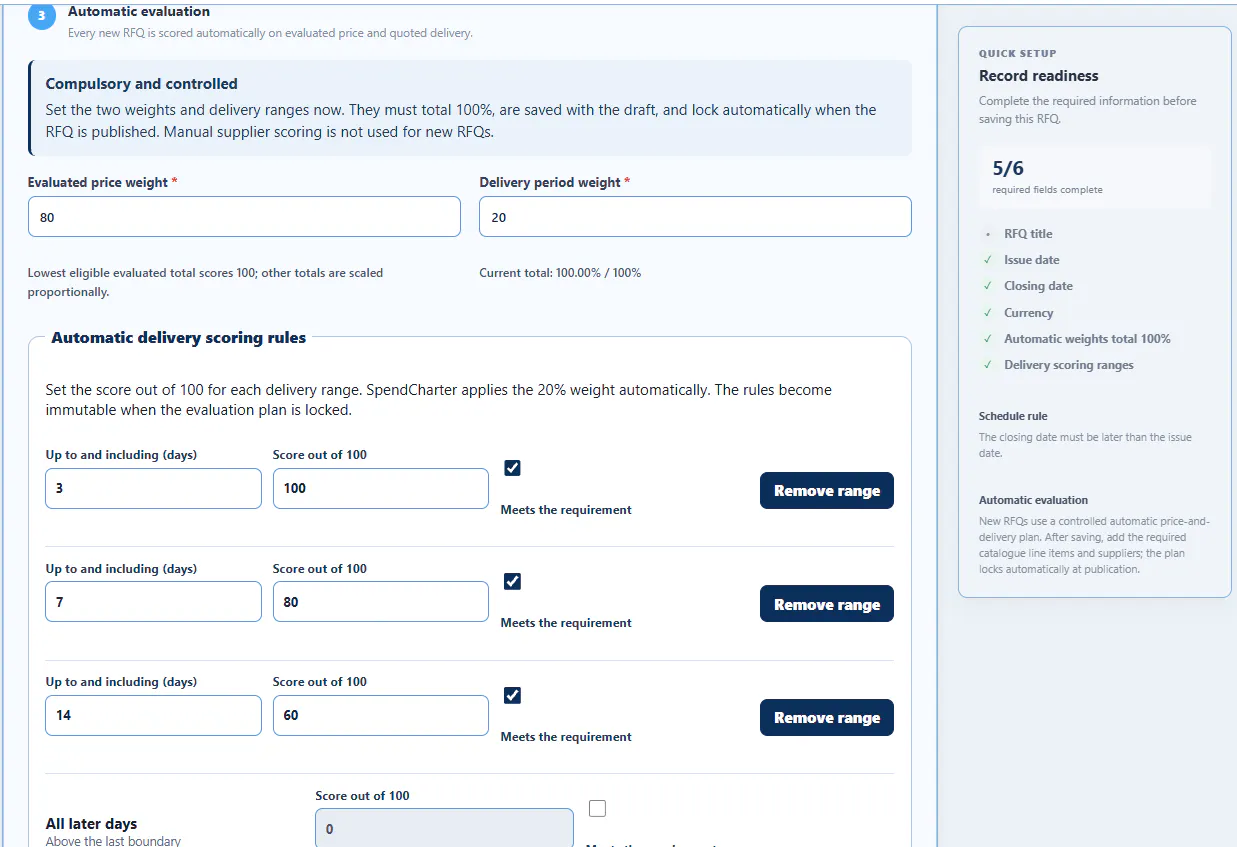
Task: Click check mark beside Delivery scoring ranges
Action: pyautogui.click(x=988, y=365)
